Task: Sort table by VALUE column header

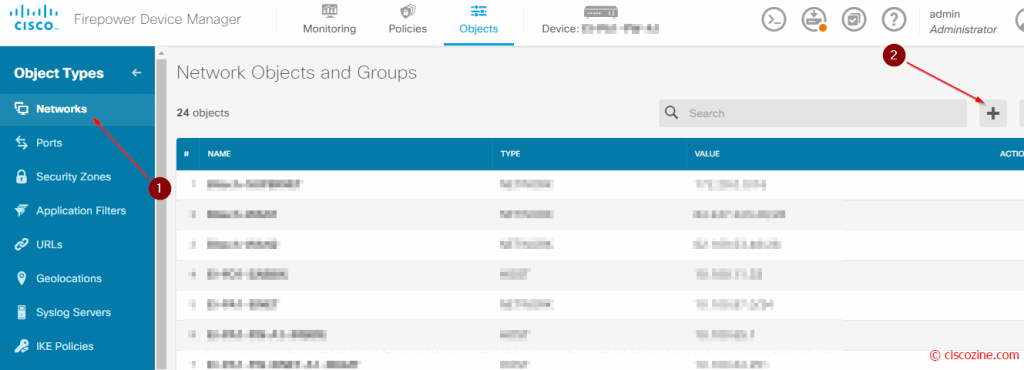Action: (x=707, y=154)
